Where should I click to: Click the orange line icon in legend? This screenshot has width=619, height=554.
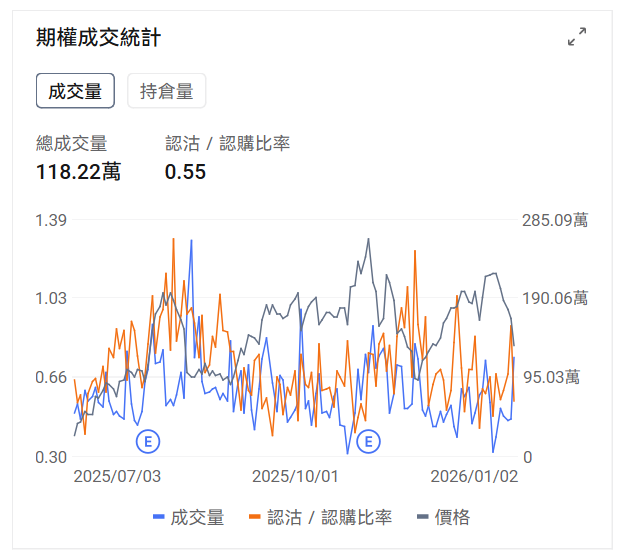tap(254, 517)
